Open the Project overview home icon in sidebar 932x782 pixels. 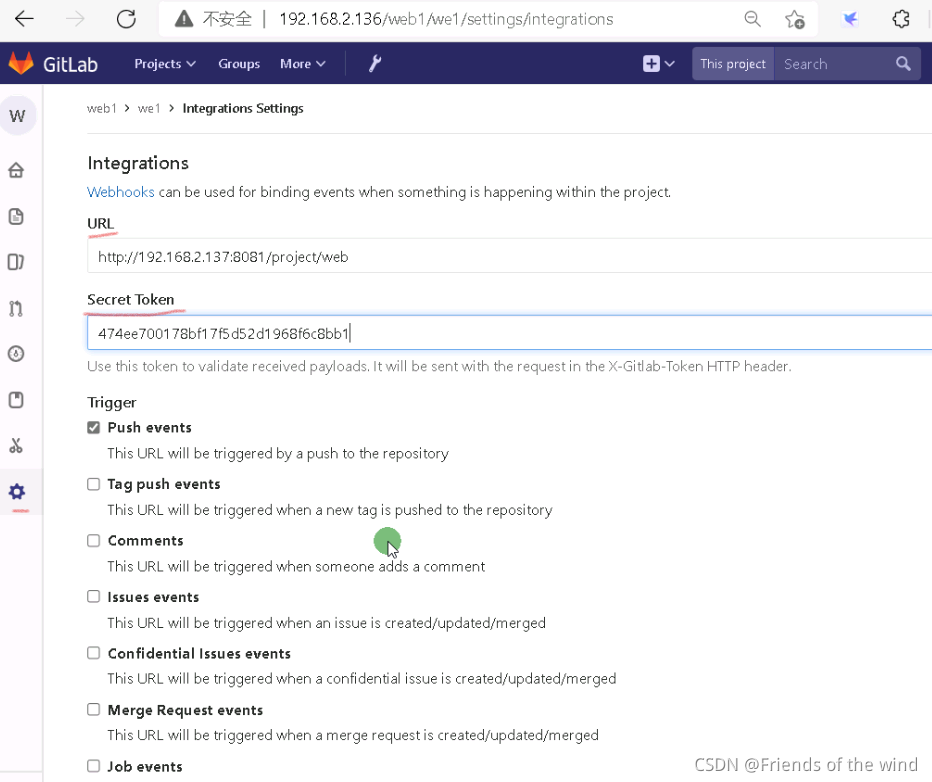[x=16, y=171]
